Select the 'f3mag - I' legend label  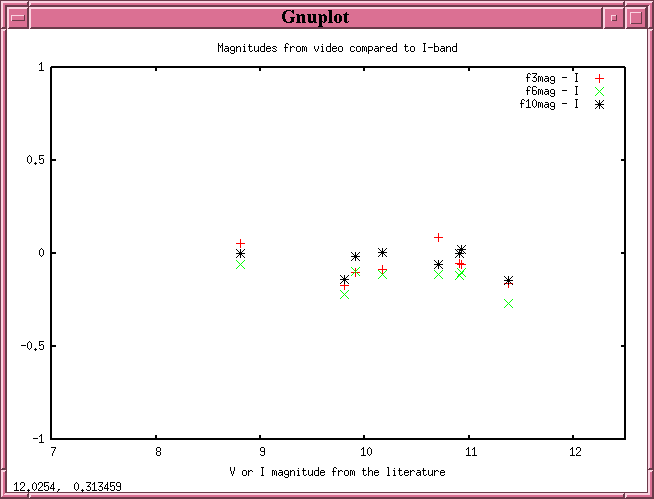coord(552,78)
